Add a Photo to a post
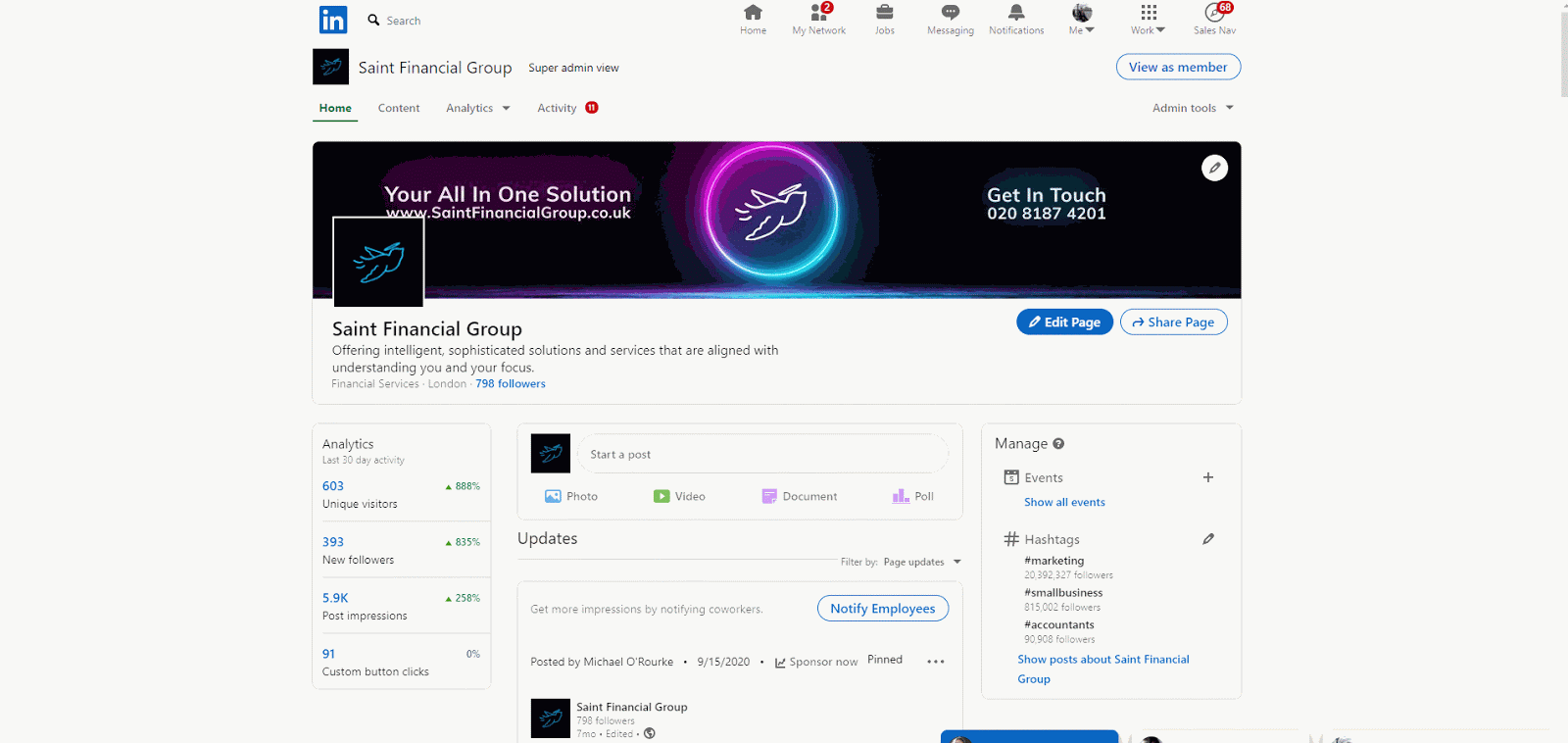This screenshot has width=1568, height=743. tap(571, 496)
